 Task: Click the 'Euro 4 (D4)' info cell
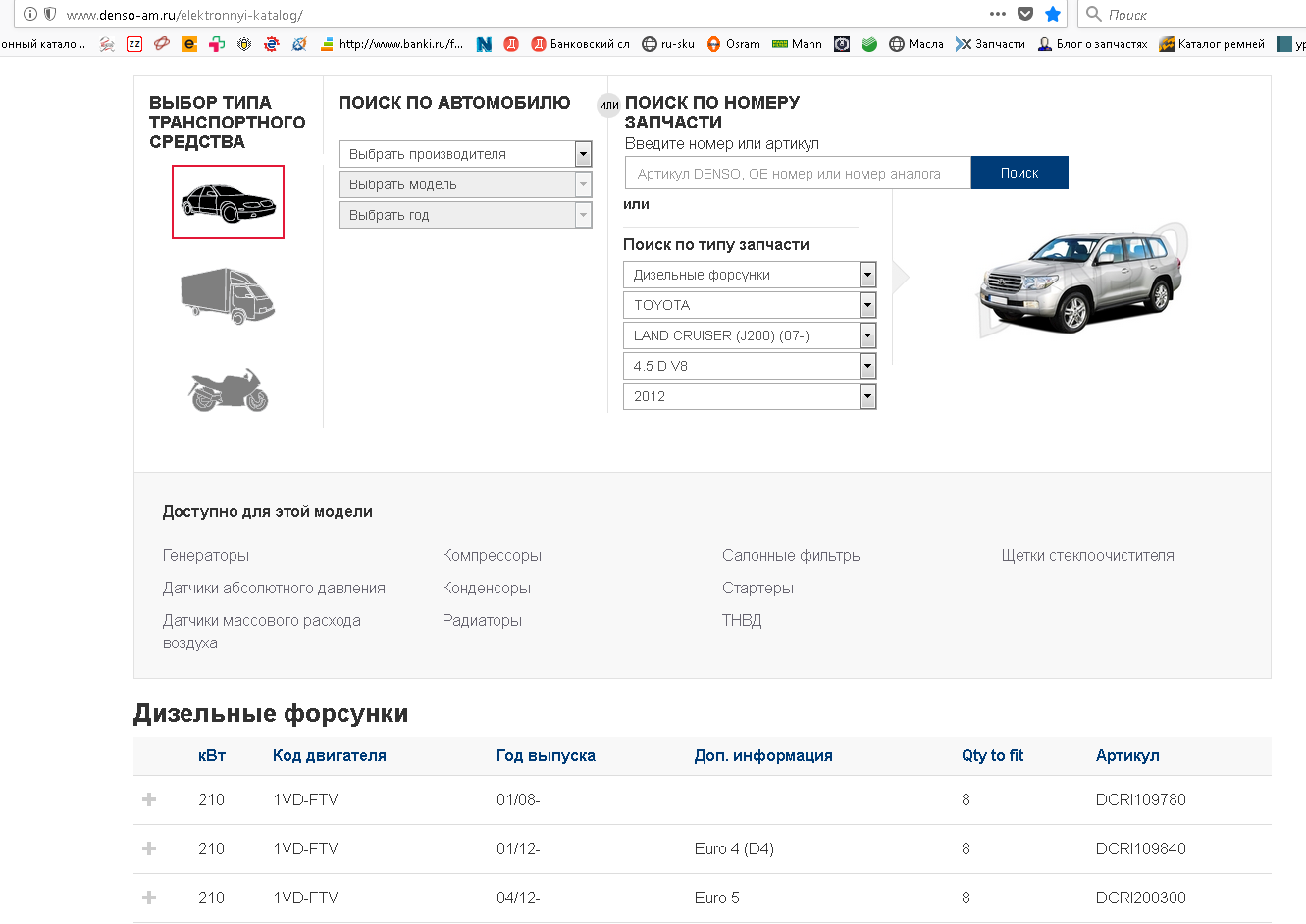734,848
